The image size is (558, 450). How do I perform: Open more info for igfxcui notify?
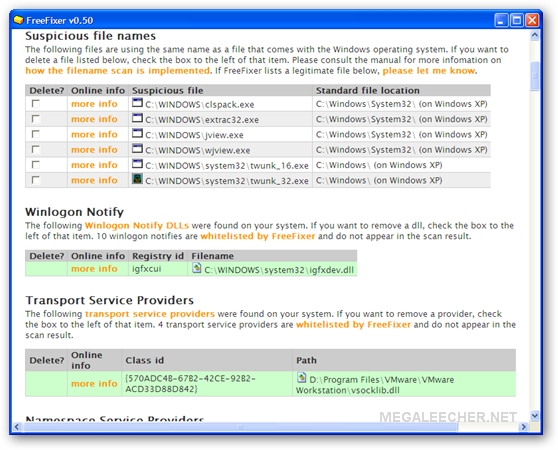click(x=94, y=269)
